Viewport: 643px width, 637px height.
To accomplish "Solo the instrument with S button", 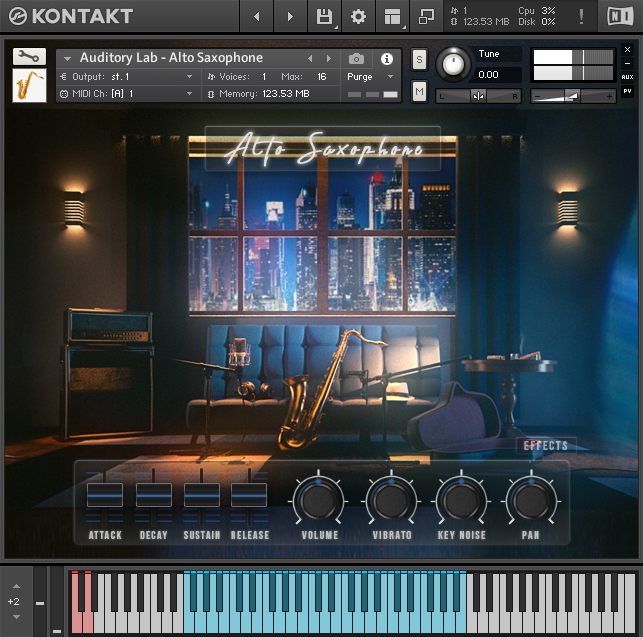I will click(419, 59).
